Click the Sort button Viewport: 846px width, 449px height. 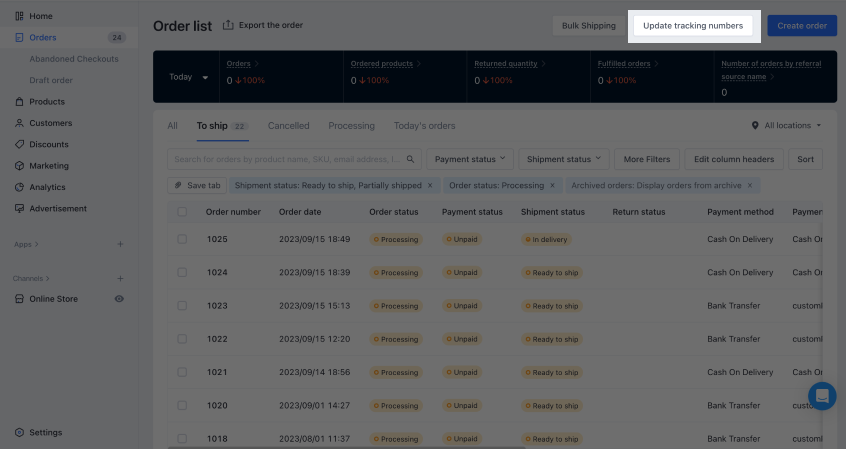(x=806, y=159)
